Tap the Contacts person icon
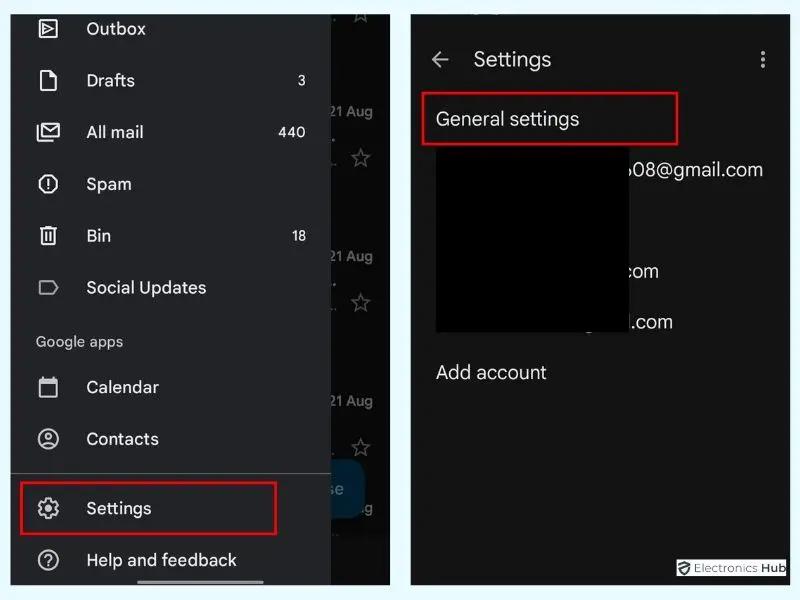 (x=48, y=439)
